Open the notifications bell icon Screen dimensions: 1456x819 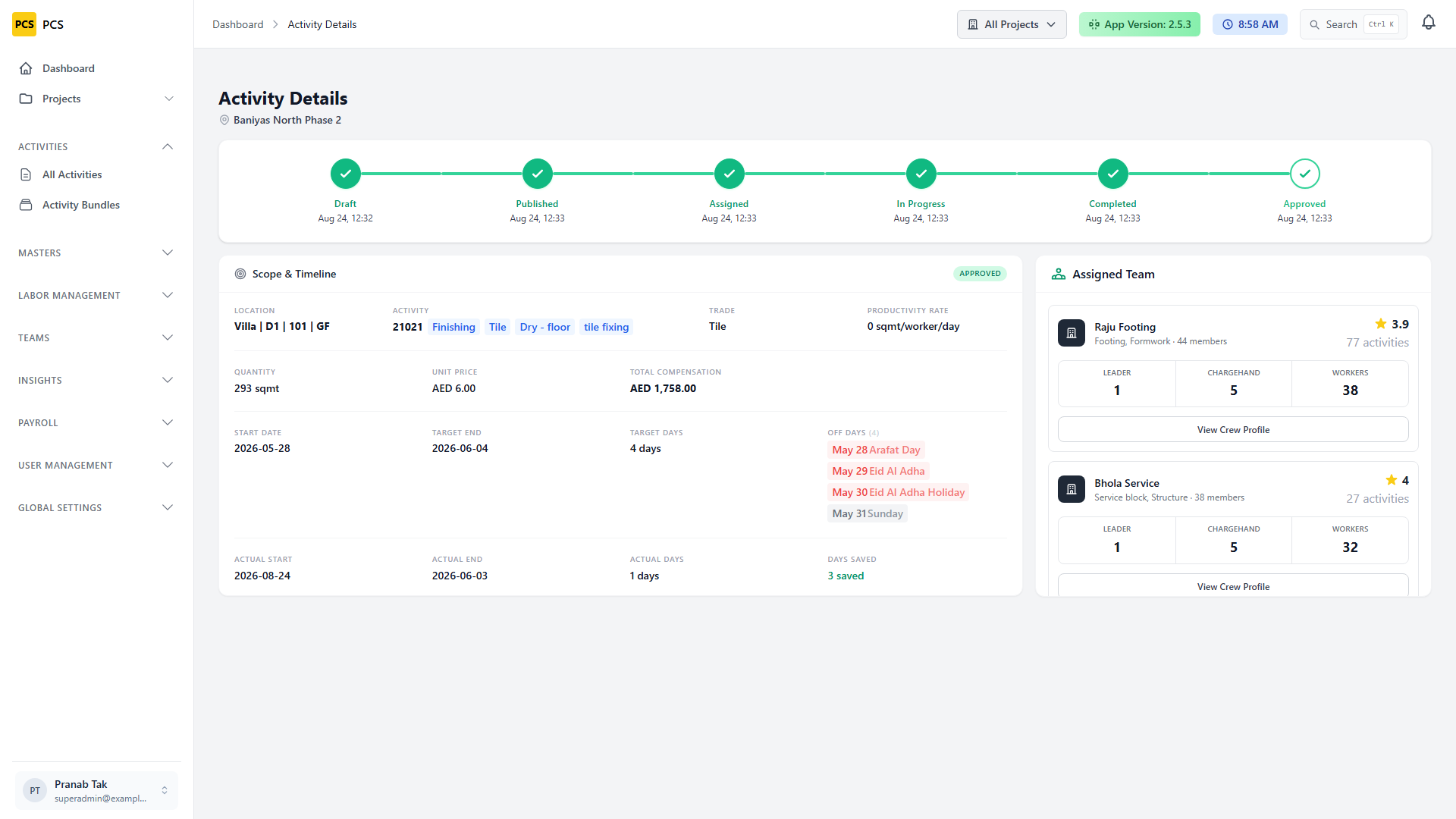pyautogui.click(x=1429, y=23)
